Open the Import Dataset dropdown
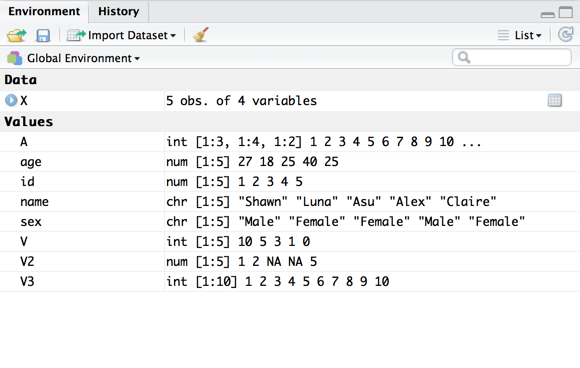Viewport: 580px width, 368px height. (x=121, y=35)
